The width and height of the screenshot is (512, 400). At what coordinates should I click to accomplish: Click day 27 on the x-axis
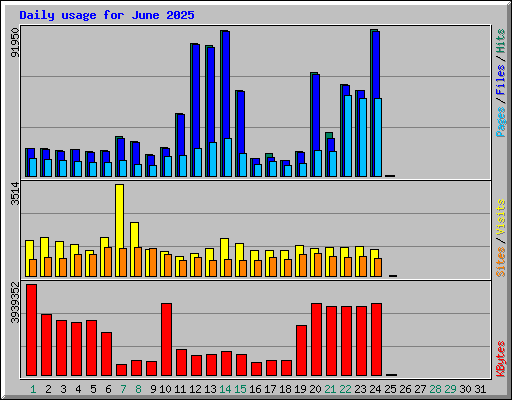[420, 389]
